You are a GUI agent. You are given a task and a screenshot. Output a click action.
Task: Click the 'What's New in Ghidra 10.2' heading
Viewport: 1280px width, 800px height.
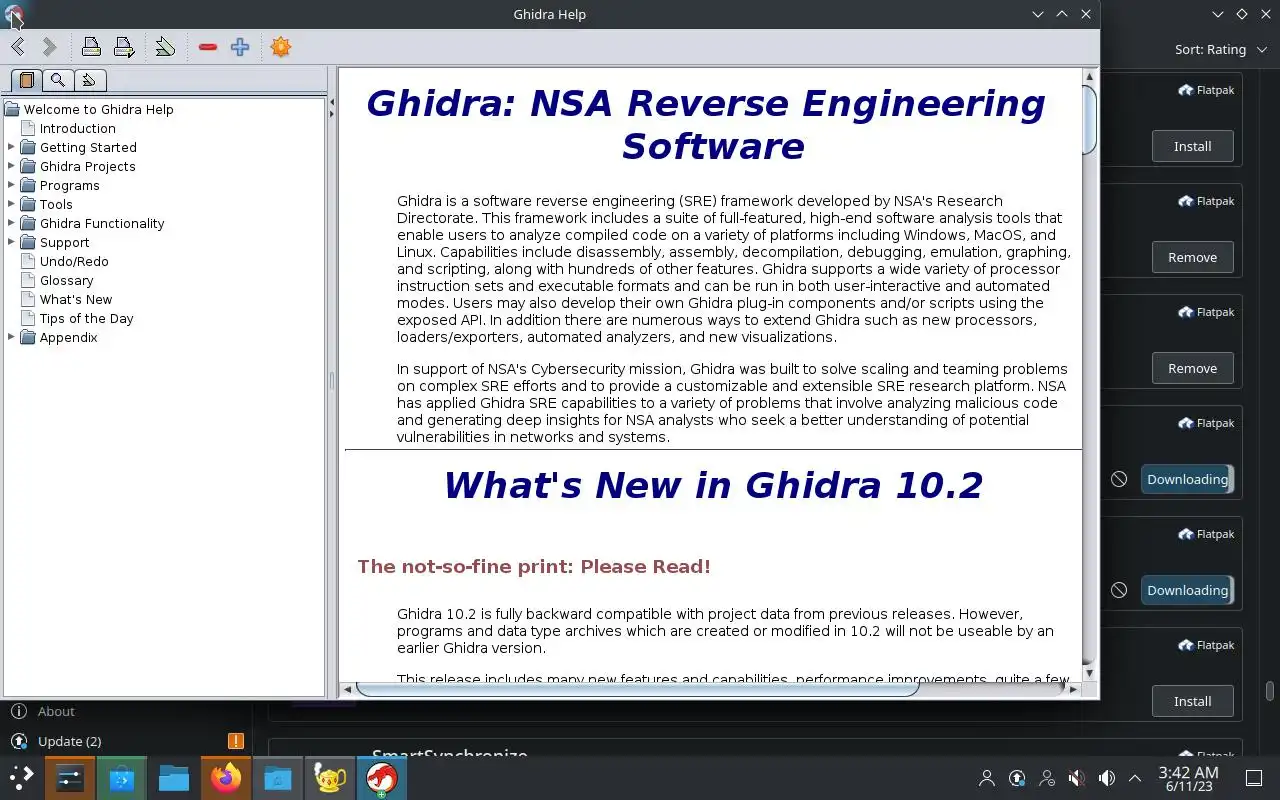713,485
